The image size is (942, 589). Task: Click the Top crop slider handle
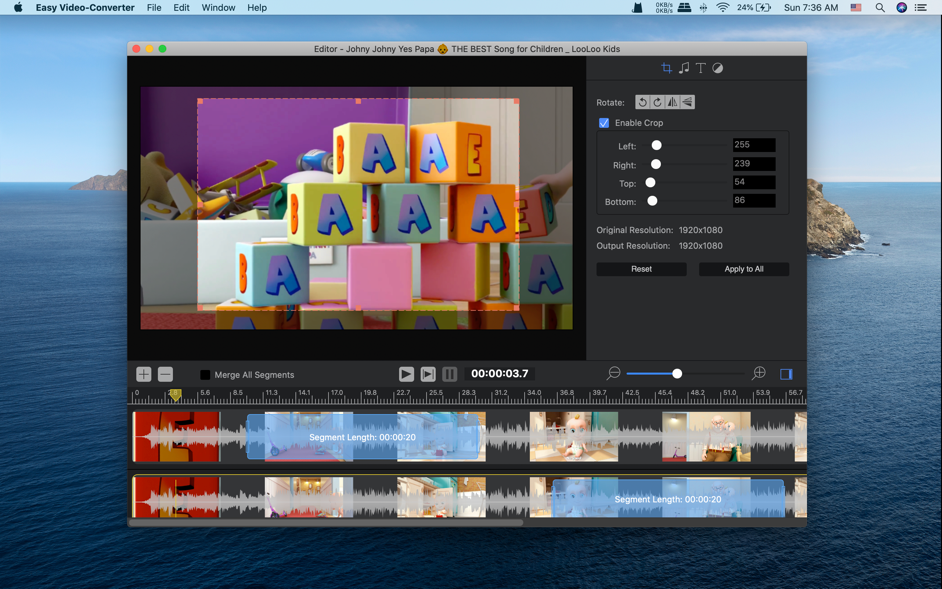(650, 182)
